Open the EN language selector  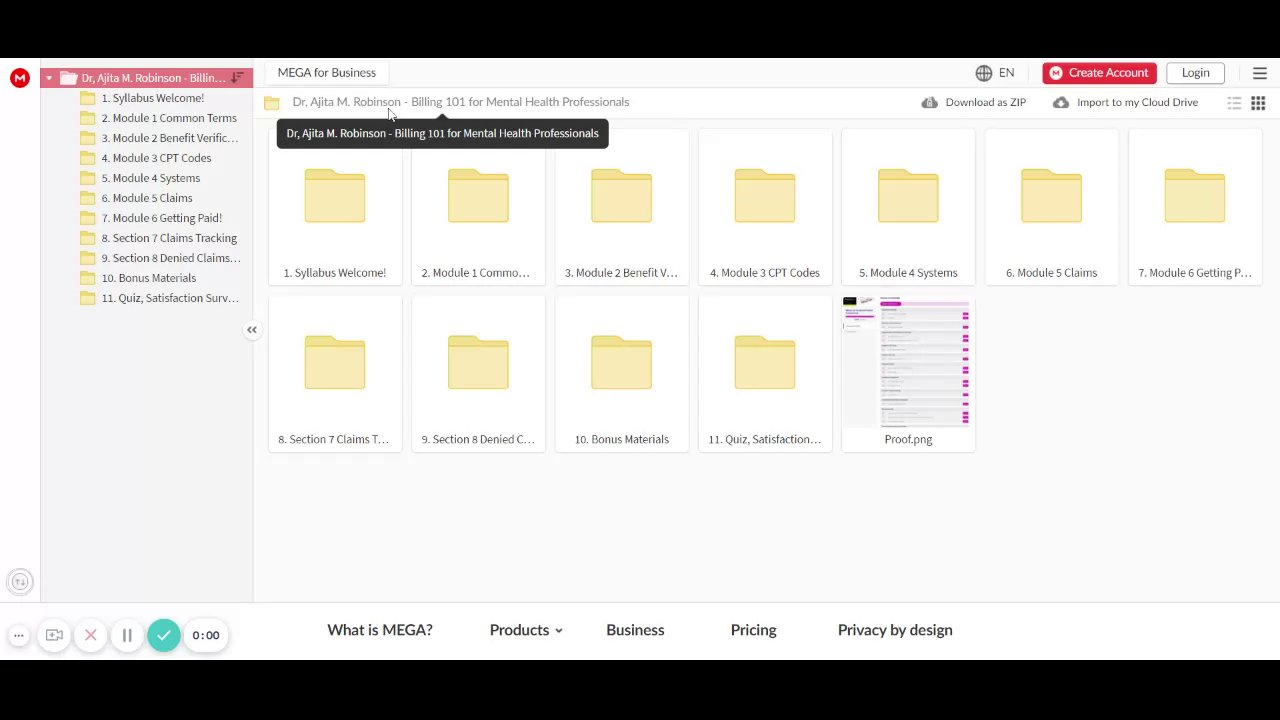1006,73
